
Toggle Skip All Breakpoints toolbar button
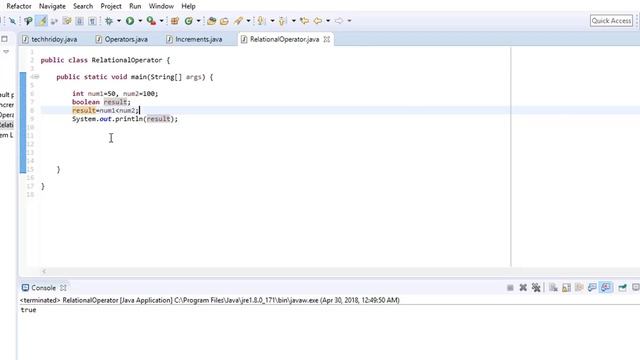tap(12, 21)
